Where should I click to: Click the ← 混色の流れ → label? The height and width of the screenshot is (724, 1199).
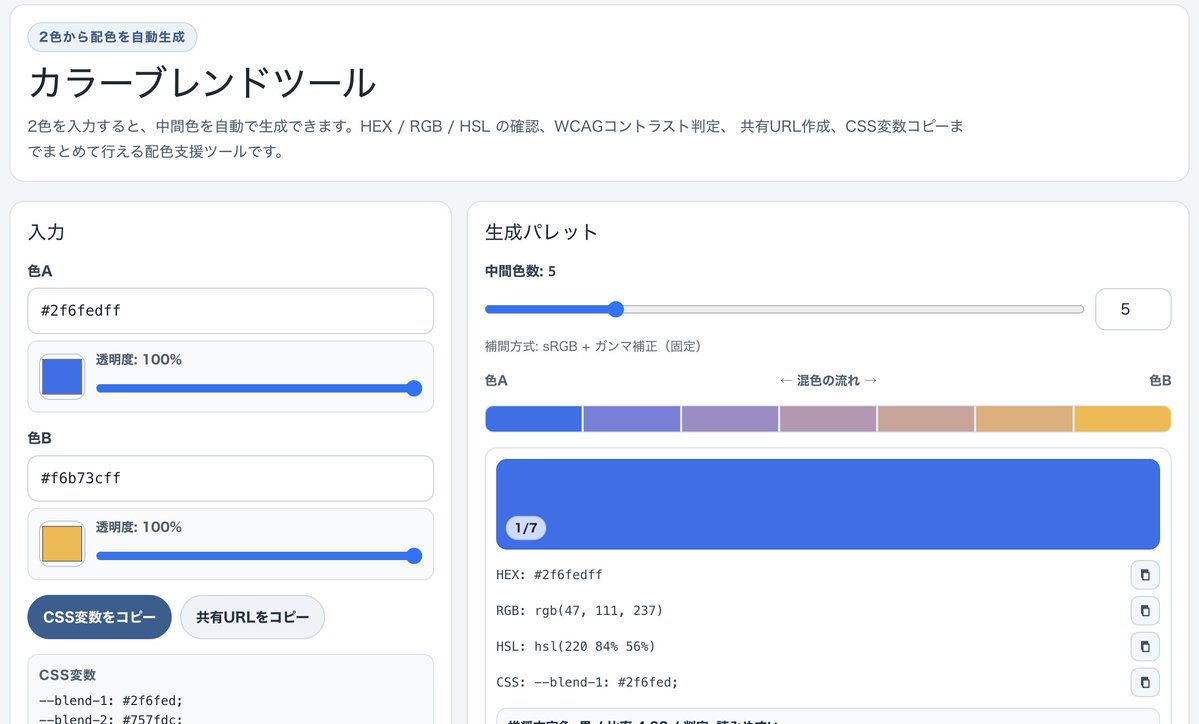pyautogui.click(x=828, y=380)
